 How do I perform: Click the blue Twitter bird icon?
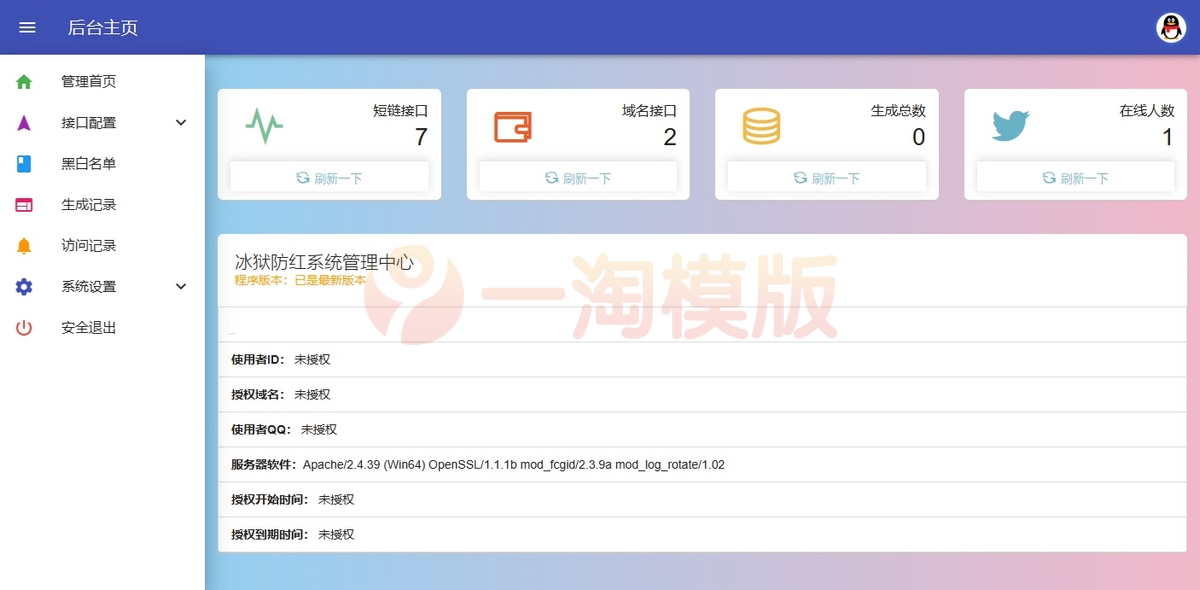click(1010, 127)
